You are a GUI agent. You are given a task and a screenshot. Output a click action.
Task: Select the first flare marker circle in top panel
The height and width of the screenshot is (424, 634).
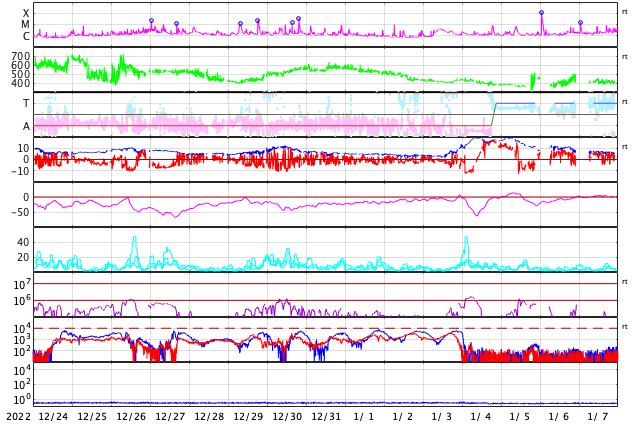(x=151, y=20)
